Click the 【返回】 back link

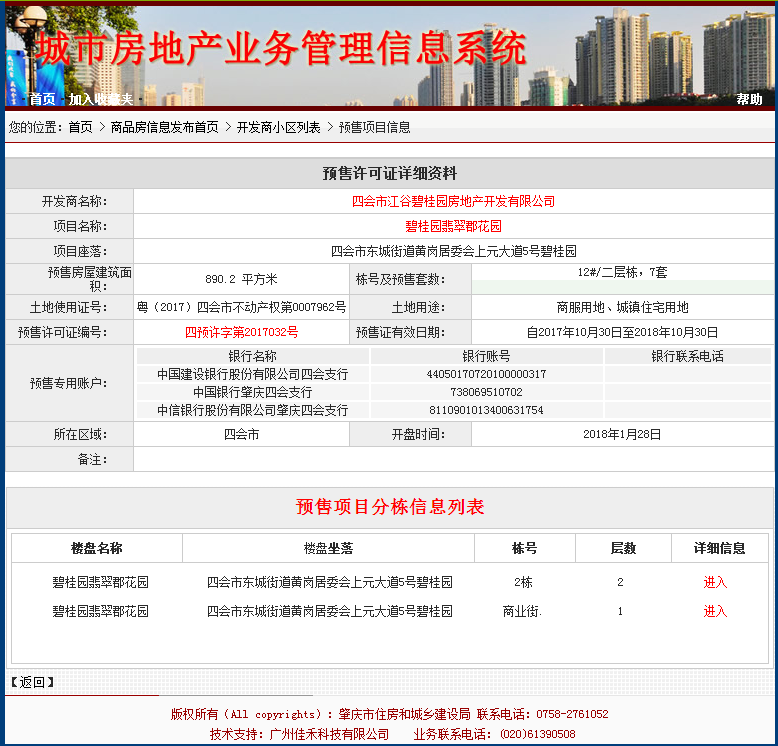(33, 683)
